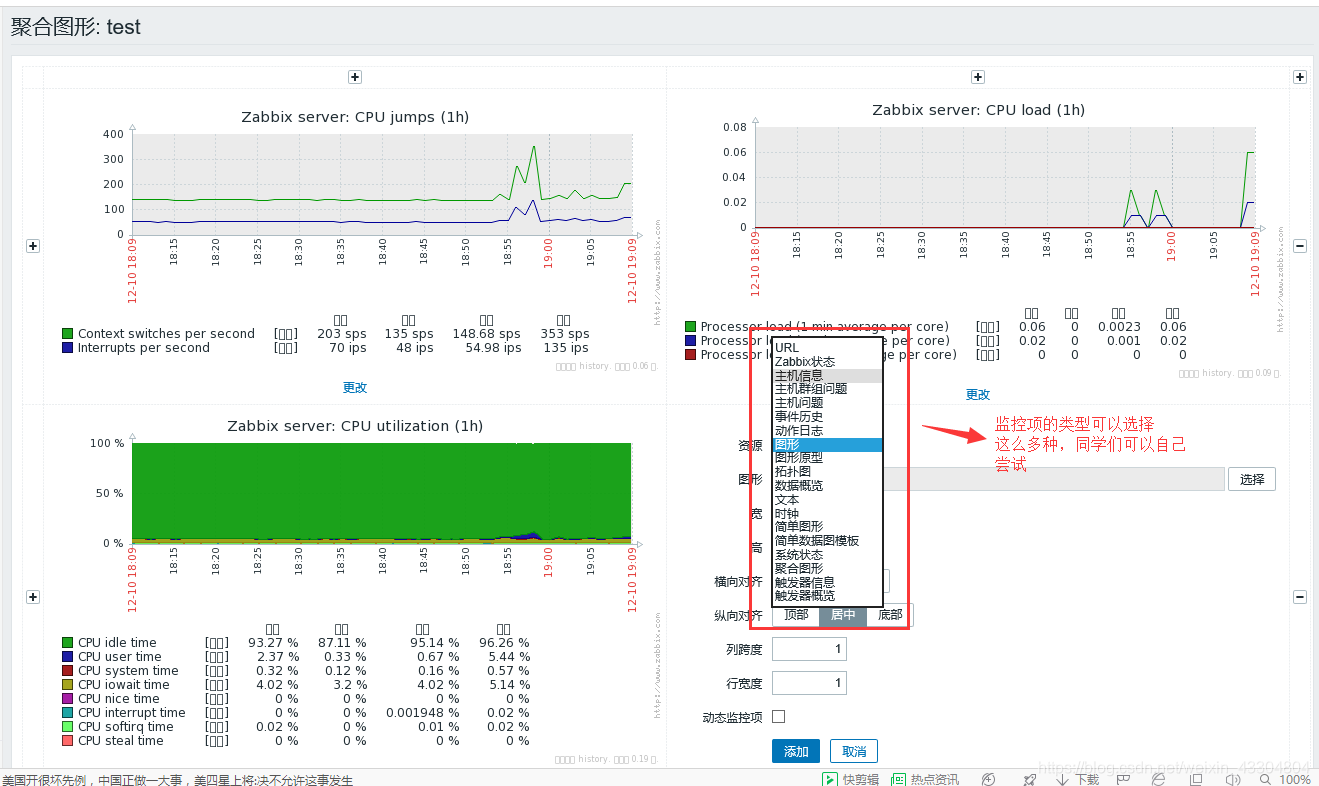Screen dimensions: 1319x786
Task: Select 主机信息 in the resource list
Action: click(x=827, y=375)
